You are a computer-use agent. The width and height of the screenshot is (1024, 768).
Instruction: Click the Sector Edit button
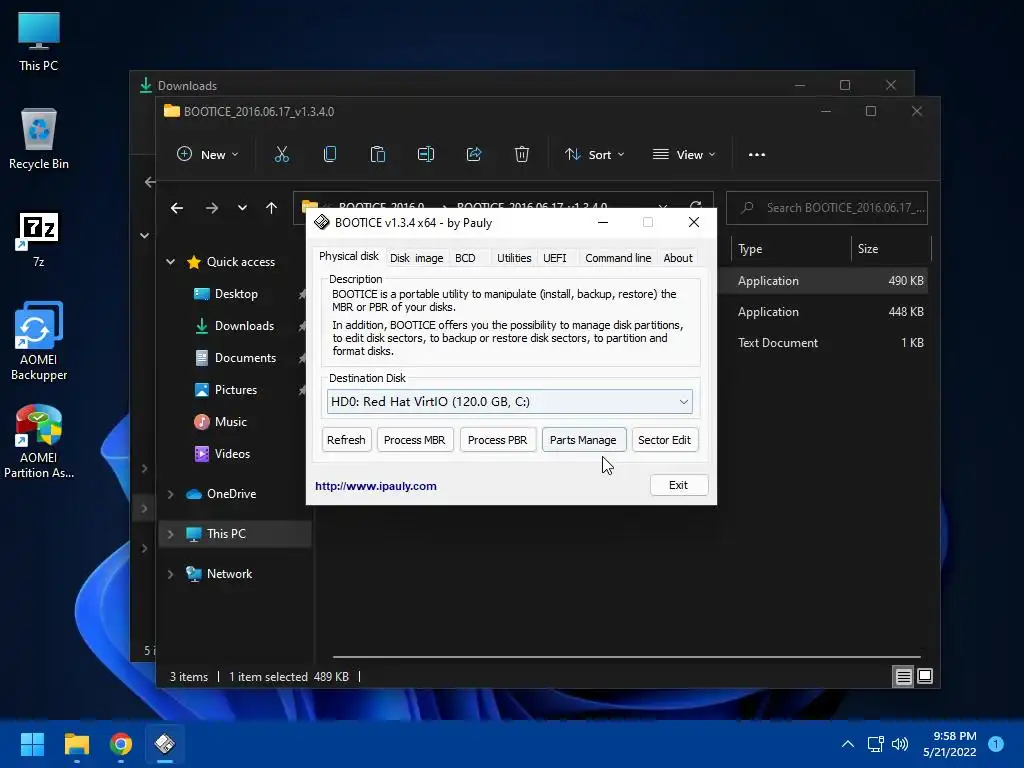click(x=664, y=440)
